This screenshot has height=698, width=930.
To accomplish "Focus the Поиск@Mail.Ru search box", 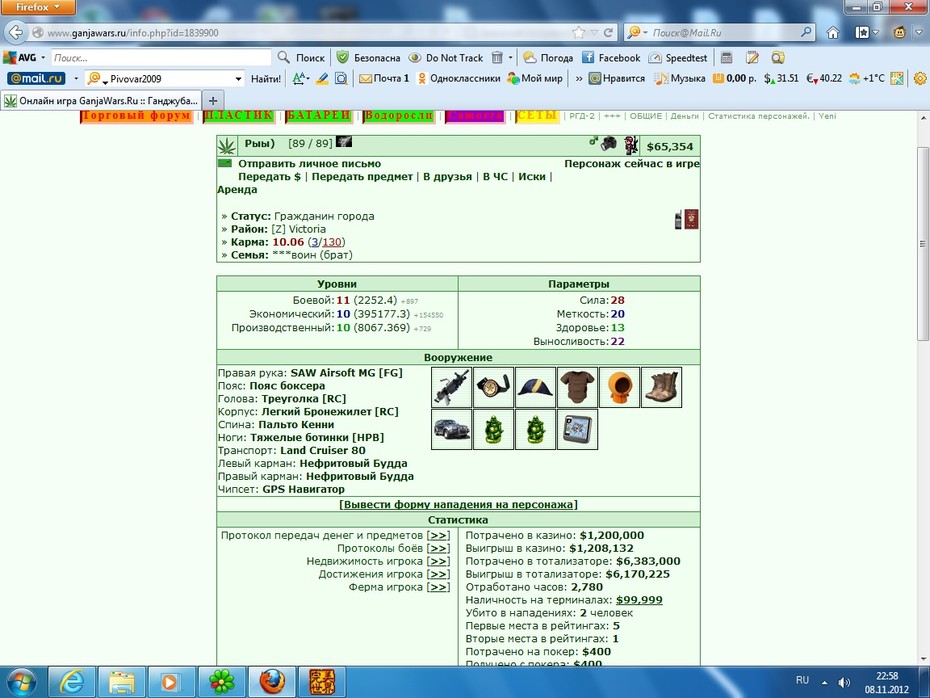I will (x=720, y=33).
